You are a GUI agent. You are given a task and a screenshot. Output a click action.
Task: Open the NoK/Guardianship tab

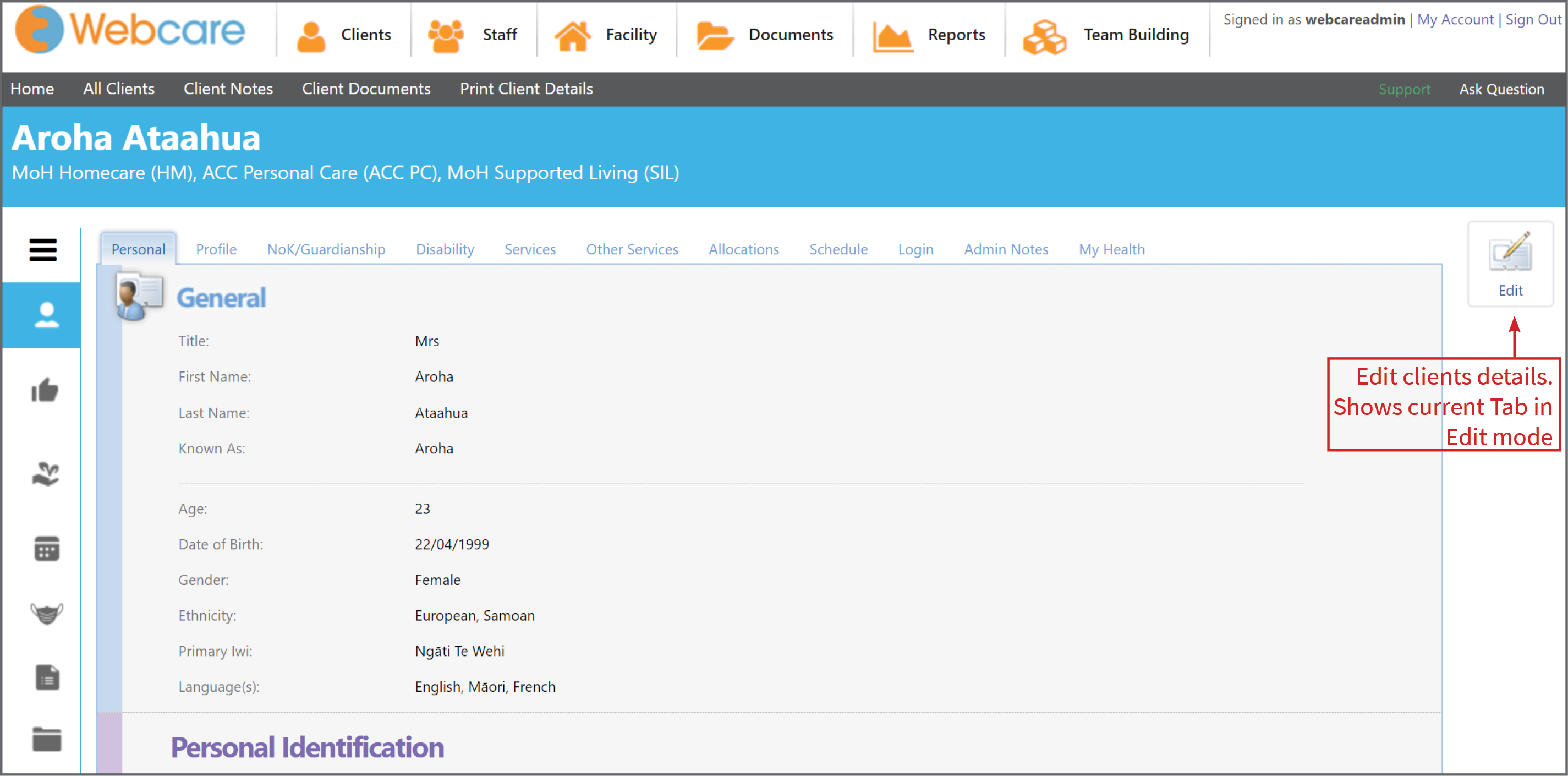[326, 249]
